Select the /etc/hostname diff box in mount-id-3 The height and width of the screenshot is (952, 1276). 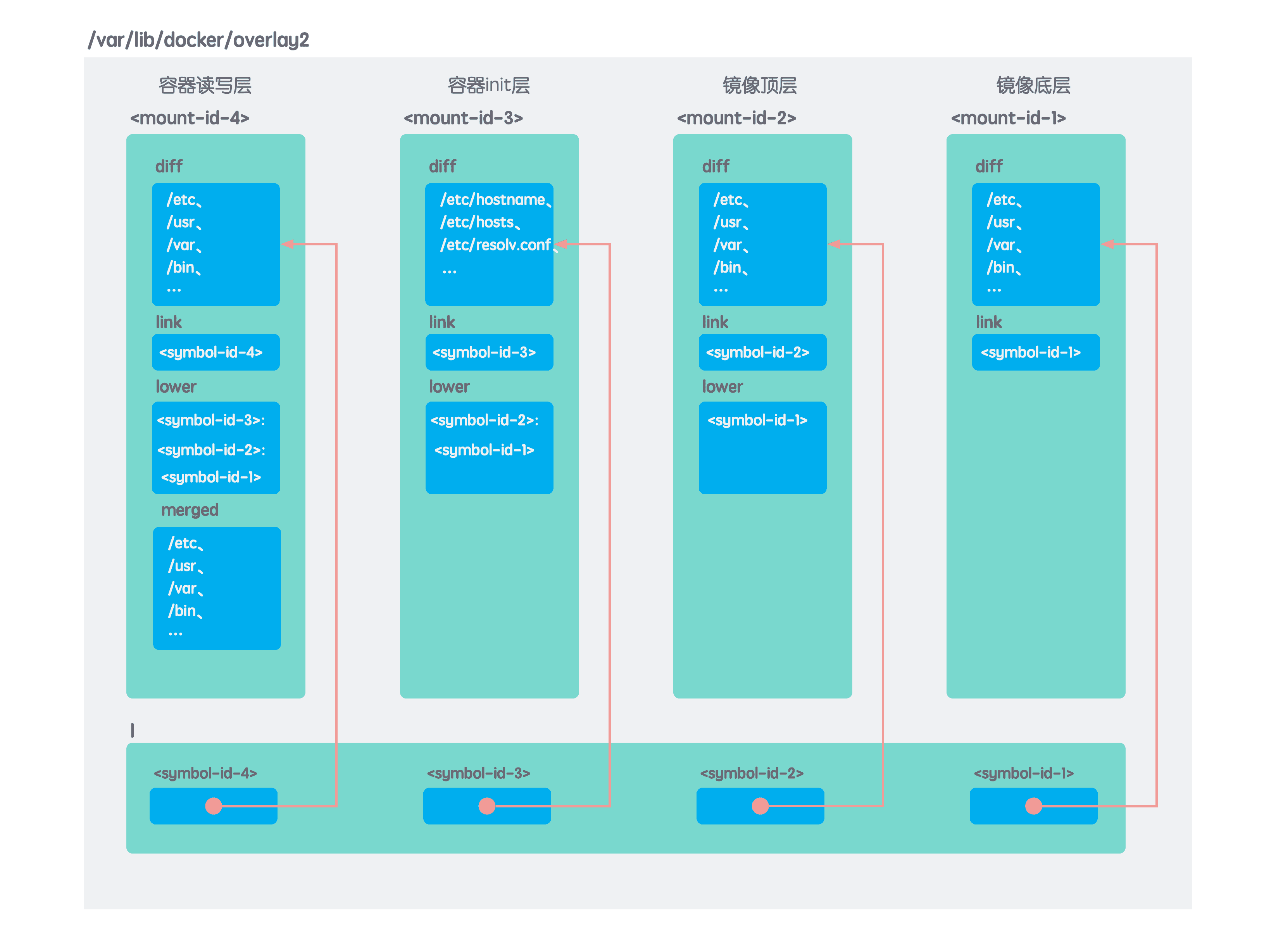489,244
